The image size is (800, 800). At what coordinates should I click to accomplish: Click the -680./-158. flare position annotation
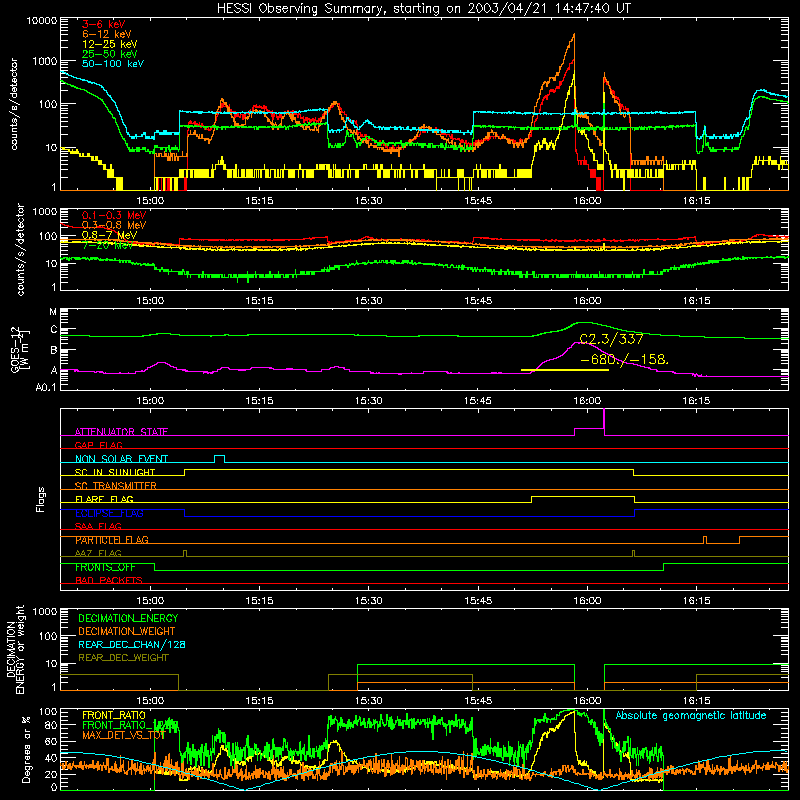coord(624,359)
